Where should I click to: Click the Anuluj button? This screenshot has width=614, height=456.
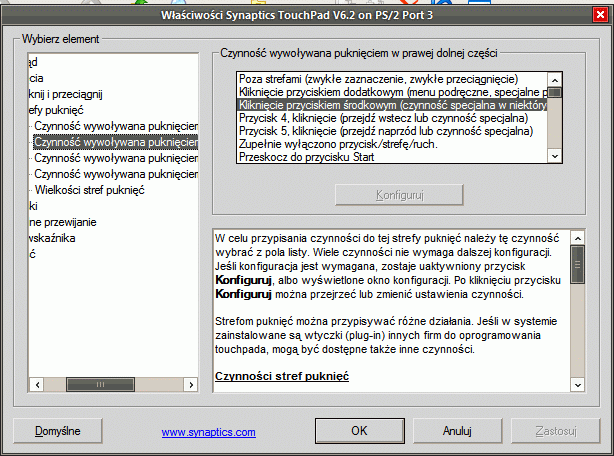click(x=457, y=431)
